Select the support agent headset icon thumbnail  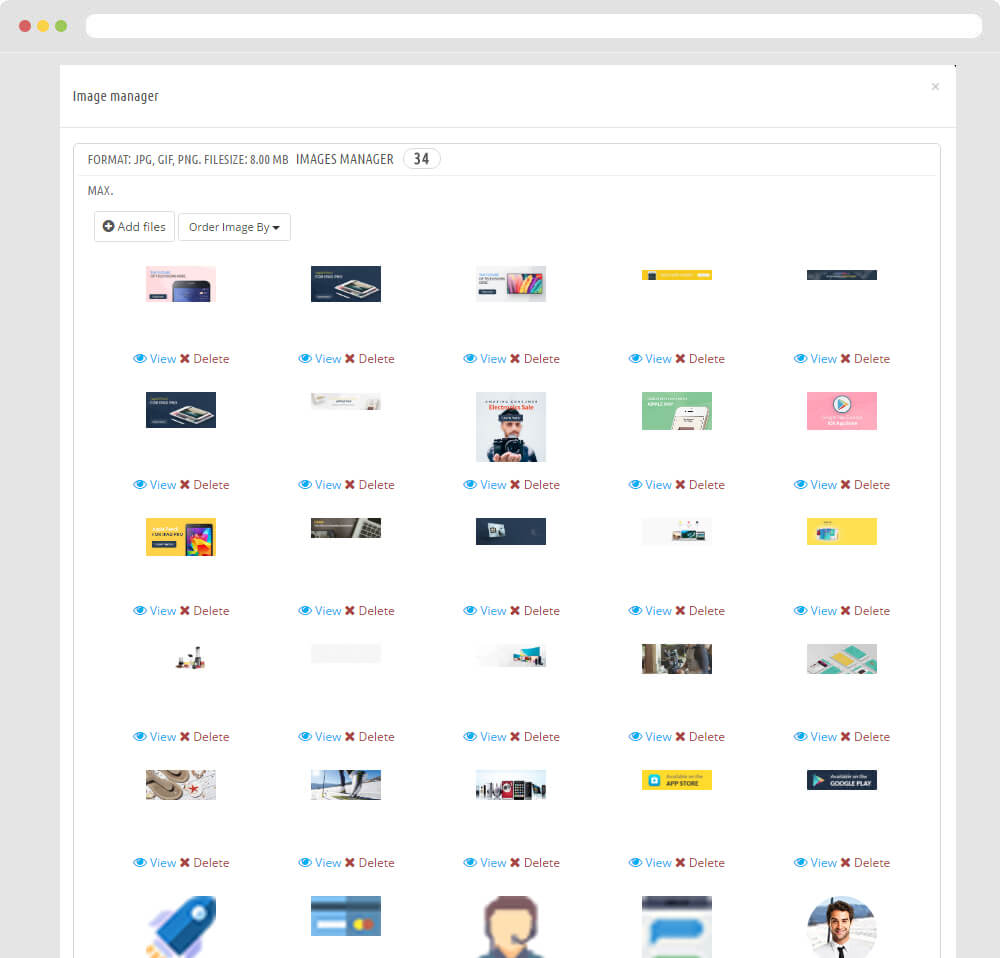pyautogui.click(x=510, y=927)
